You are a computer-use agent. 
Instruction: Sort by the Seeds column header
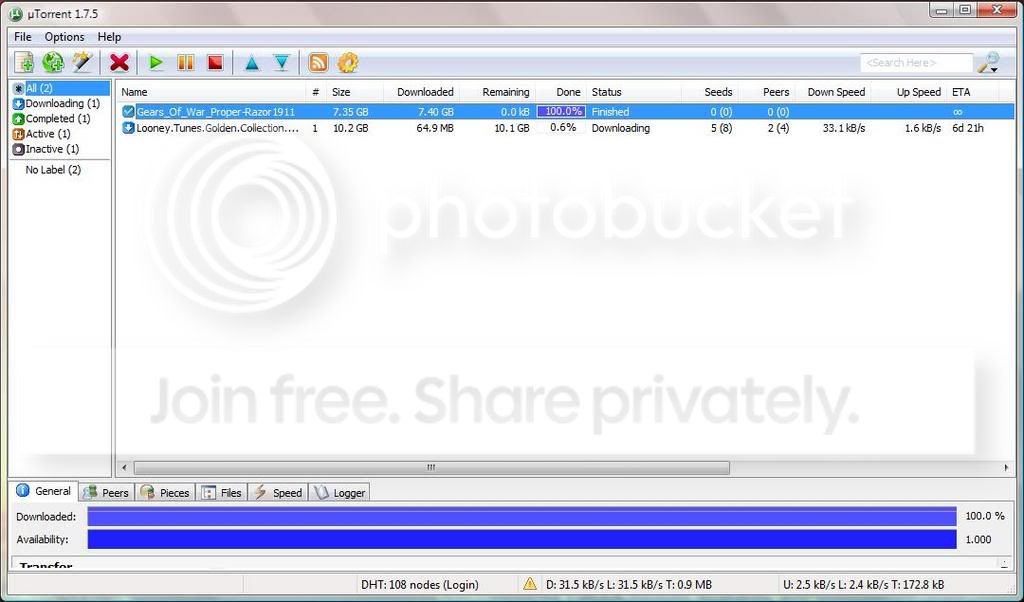point(709,92)
